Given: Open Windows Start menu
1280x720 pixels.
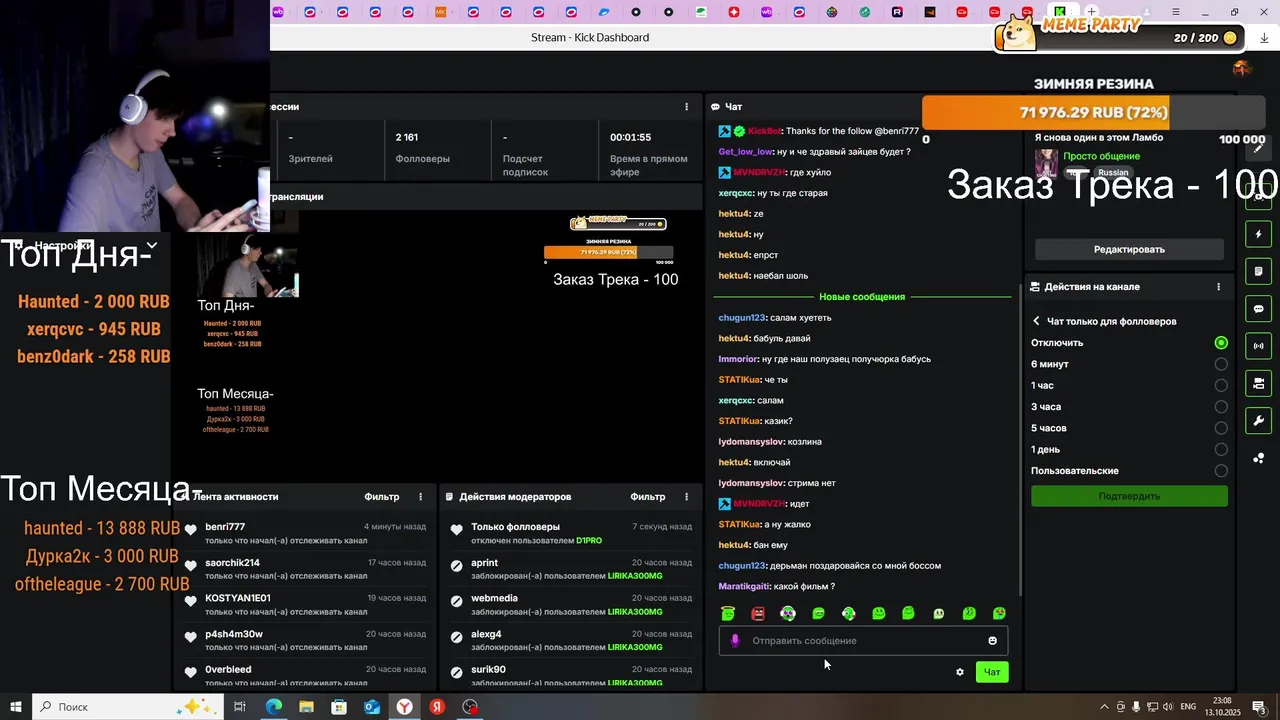Looking at the screenshot, I should pyautogui.click(x=16, y=707).
